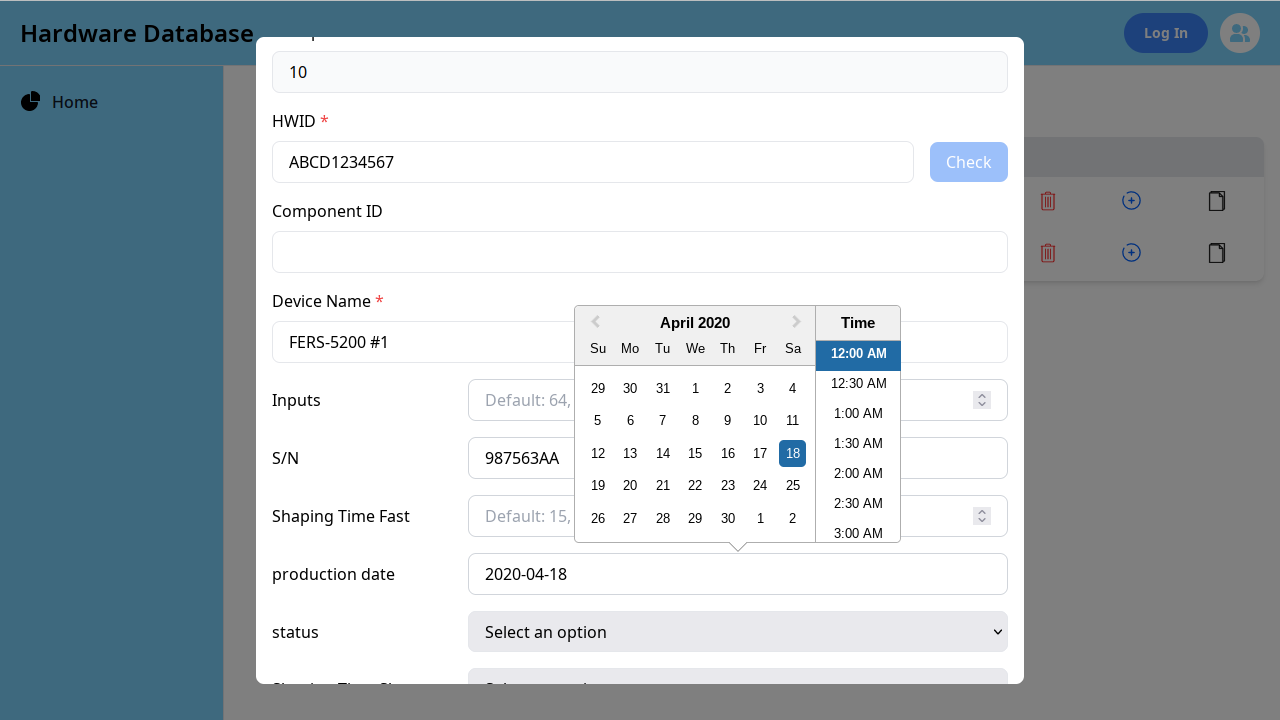Click the HWID input field

593,162
